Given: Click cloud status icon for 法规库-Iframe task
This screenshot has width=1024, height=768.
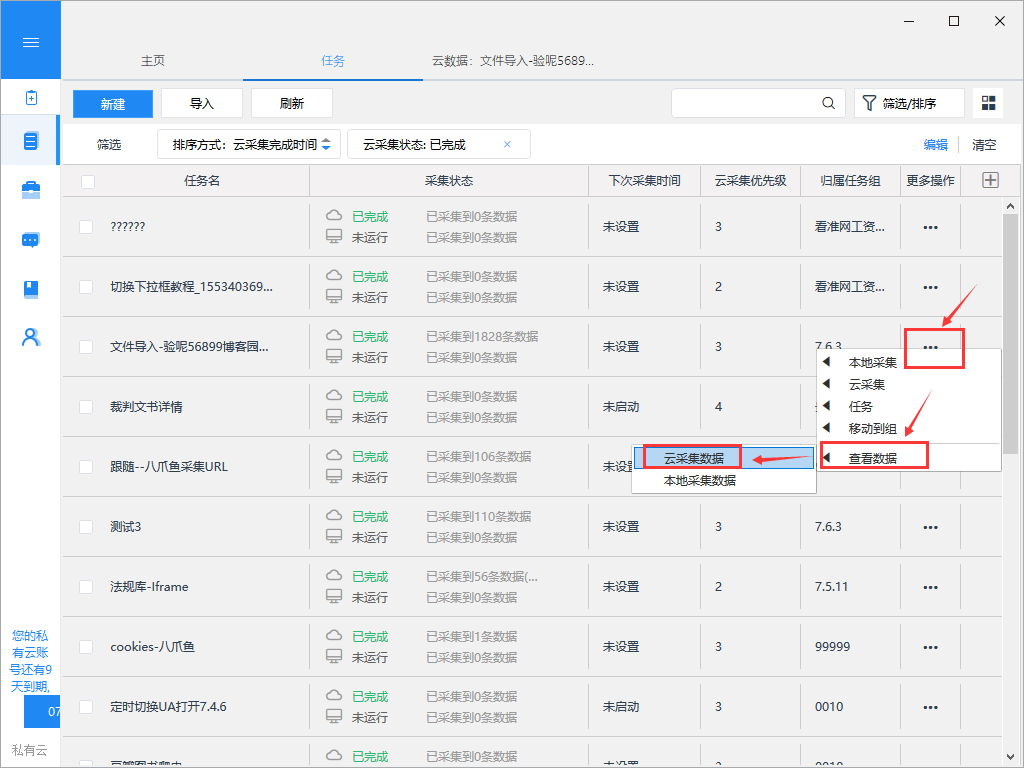Looking at the screenshot, I should pos(334,575).
